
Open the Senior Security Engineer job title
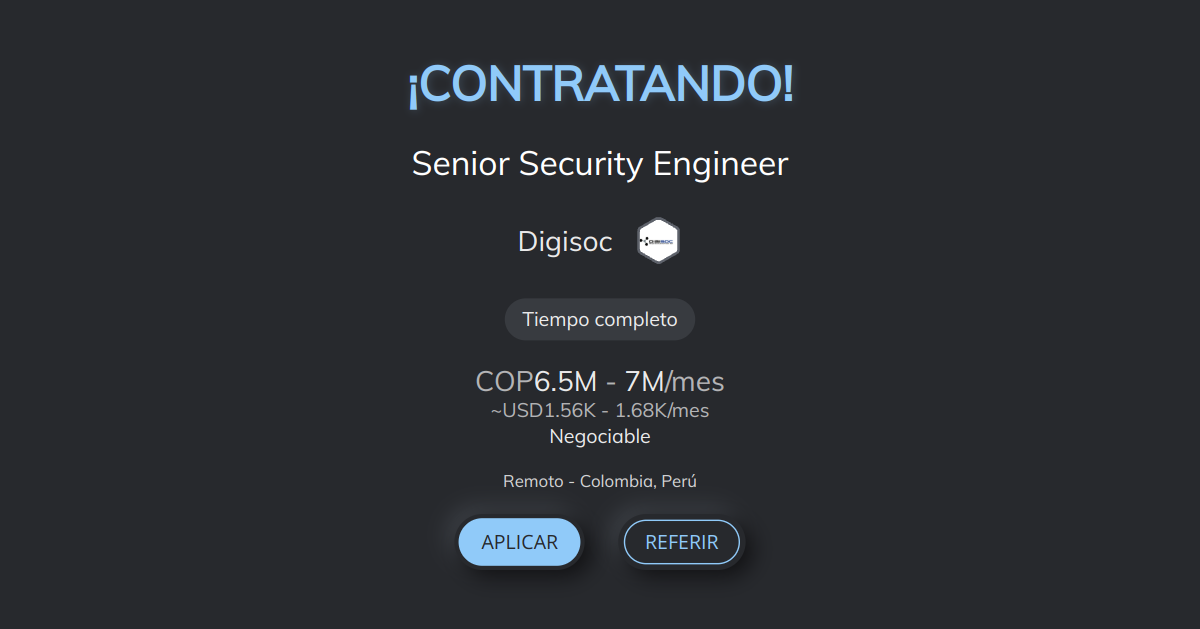coord(599,163)
